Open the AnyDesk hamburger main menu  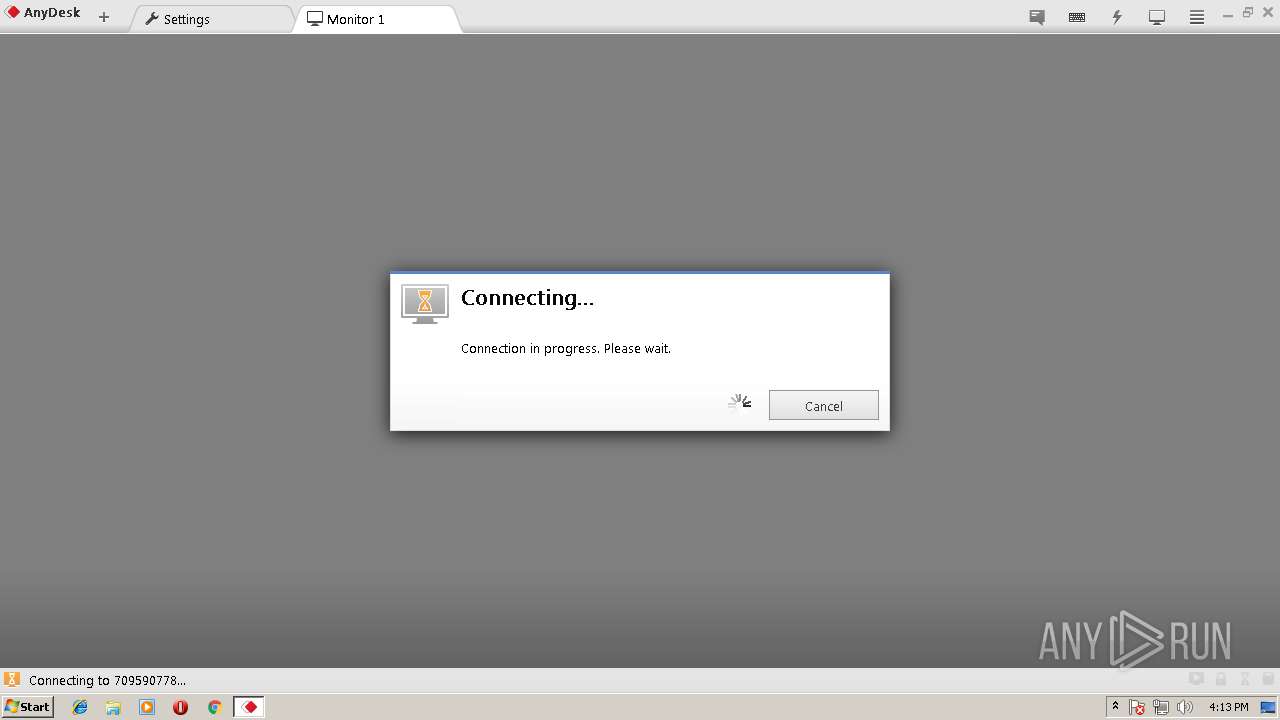(1196, 17)
